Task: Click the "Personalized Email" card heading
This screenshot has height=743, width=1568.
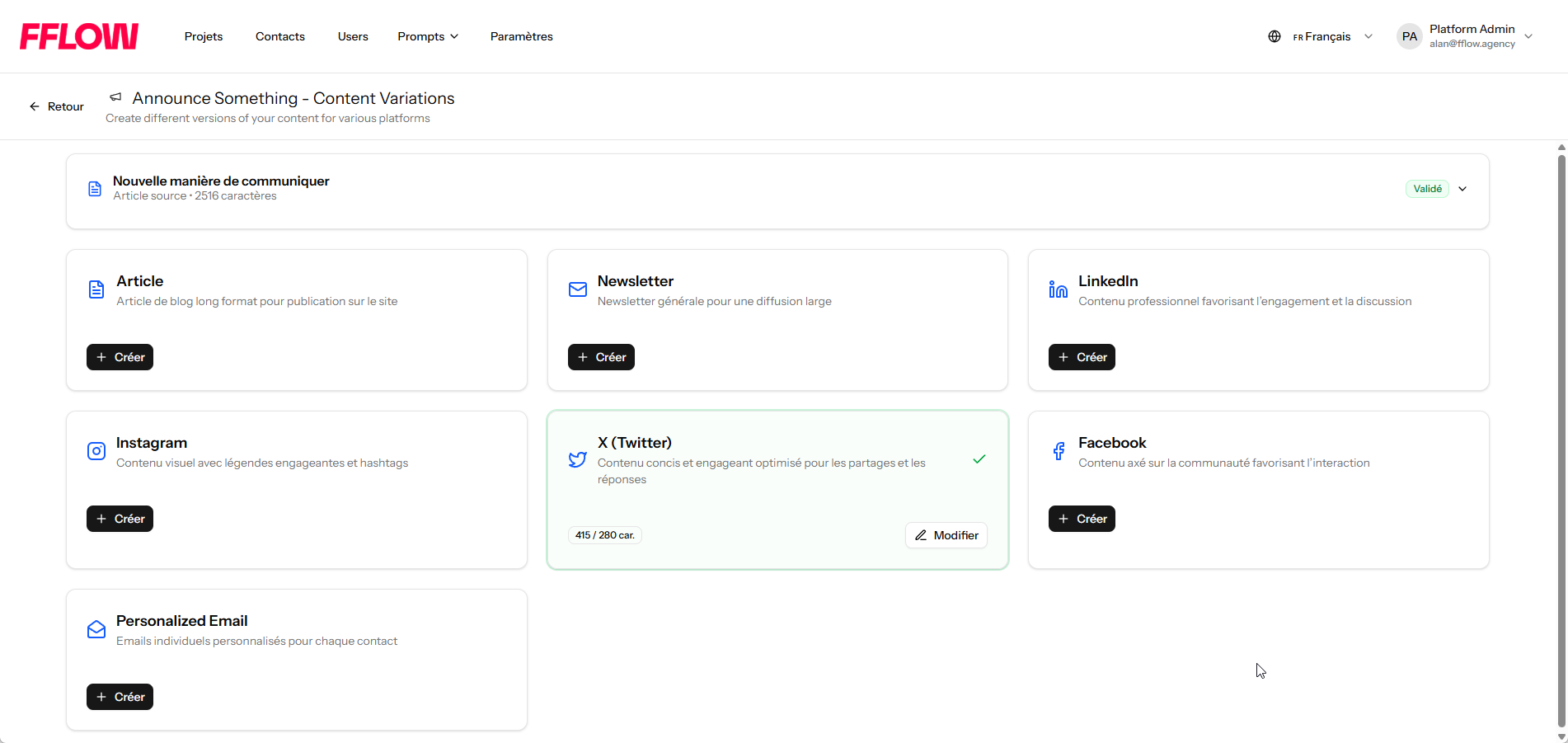Action: (182, 621)
